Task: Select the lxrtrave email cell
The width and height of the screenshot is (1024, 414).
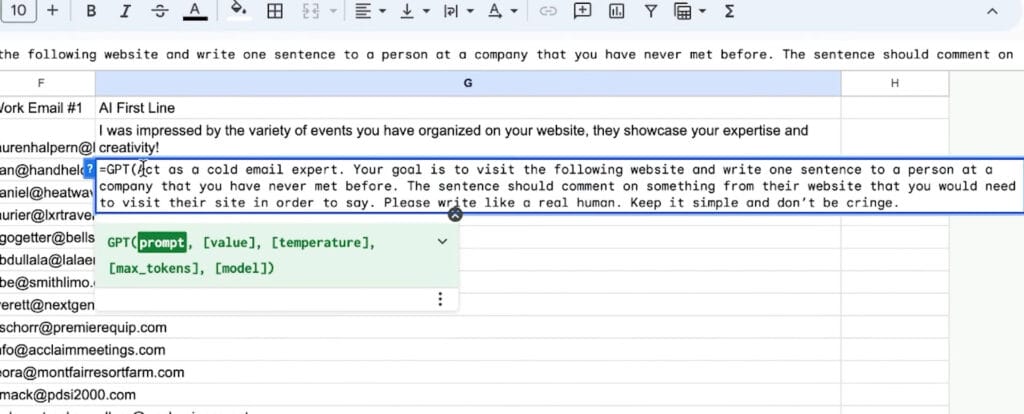Action: [47, 215]
